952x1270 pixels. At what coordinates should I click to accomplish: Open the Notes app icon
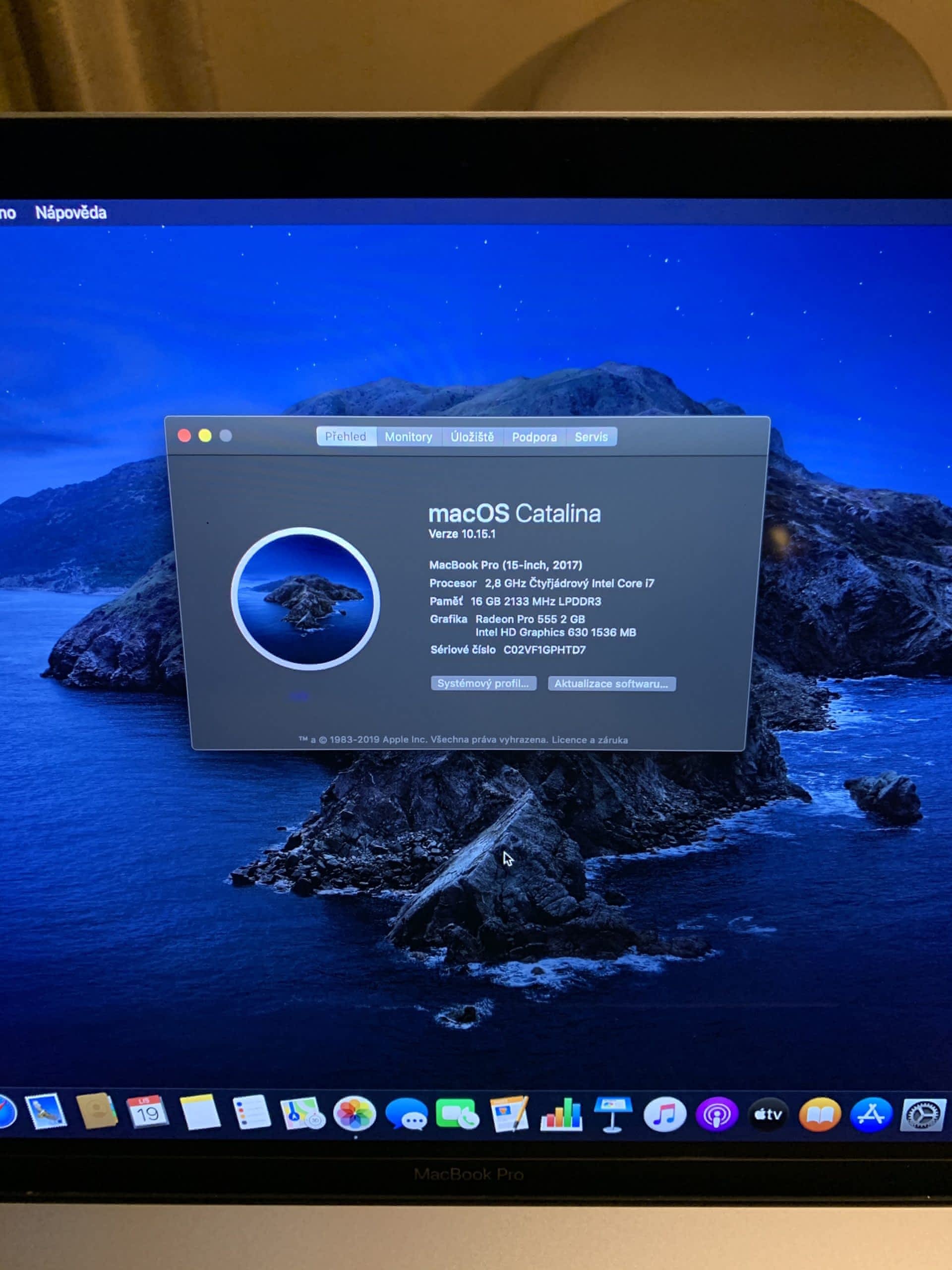coord(200,1113)
